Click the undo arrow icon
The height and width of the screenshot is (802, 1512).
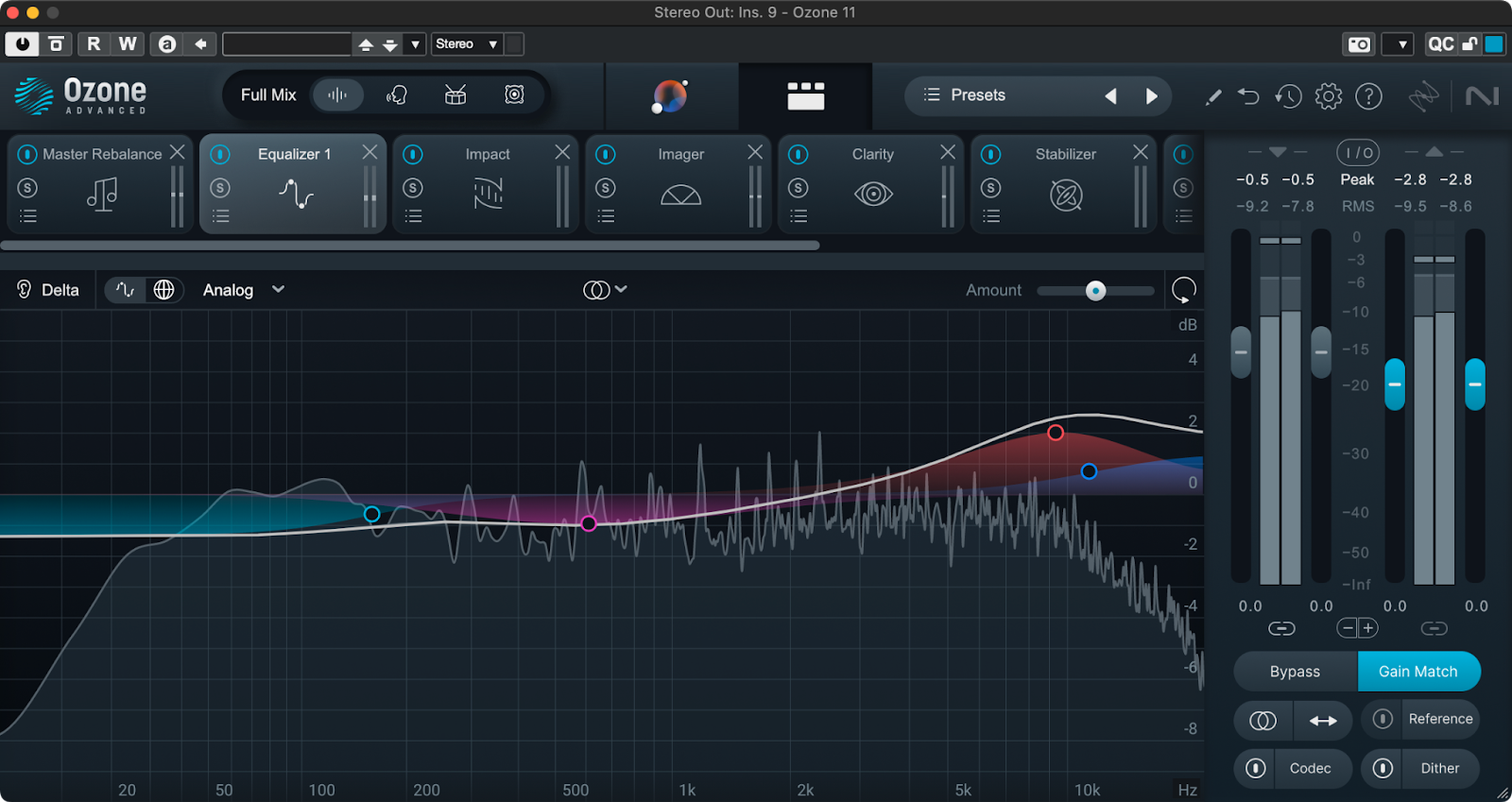(1248, 96)
